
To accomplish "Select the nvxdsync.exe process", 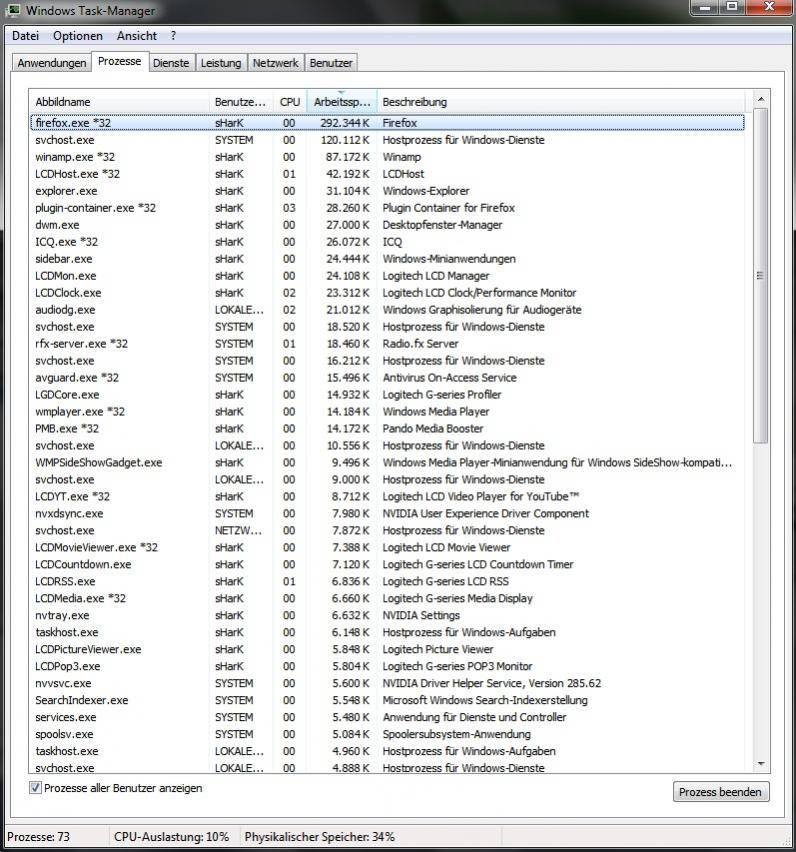I will point(387,513).
